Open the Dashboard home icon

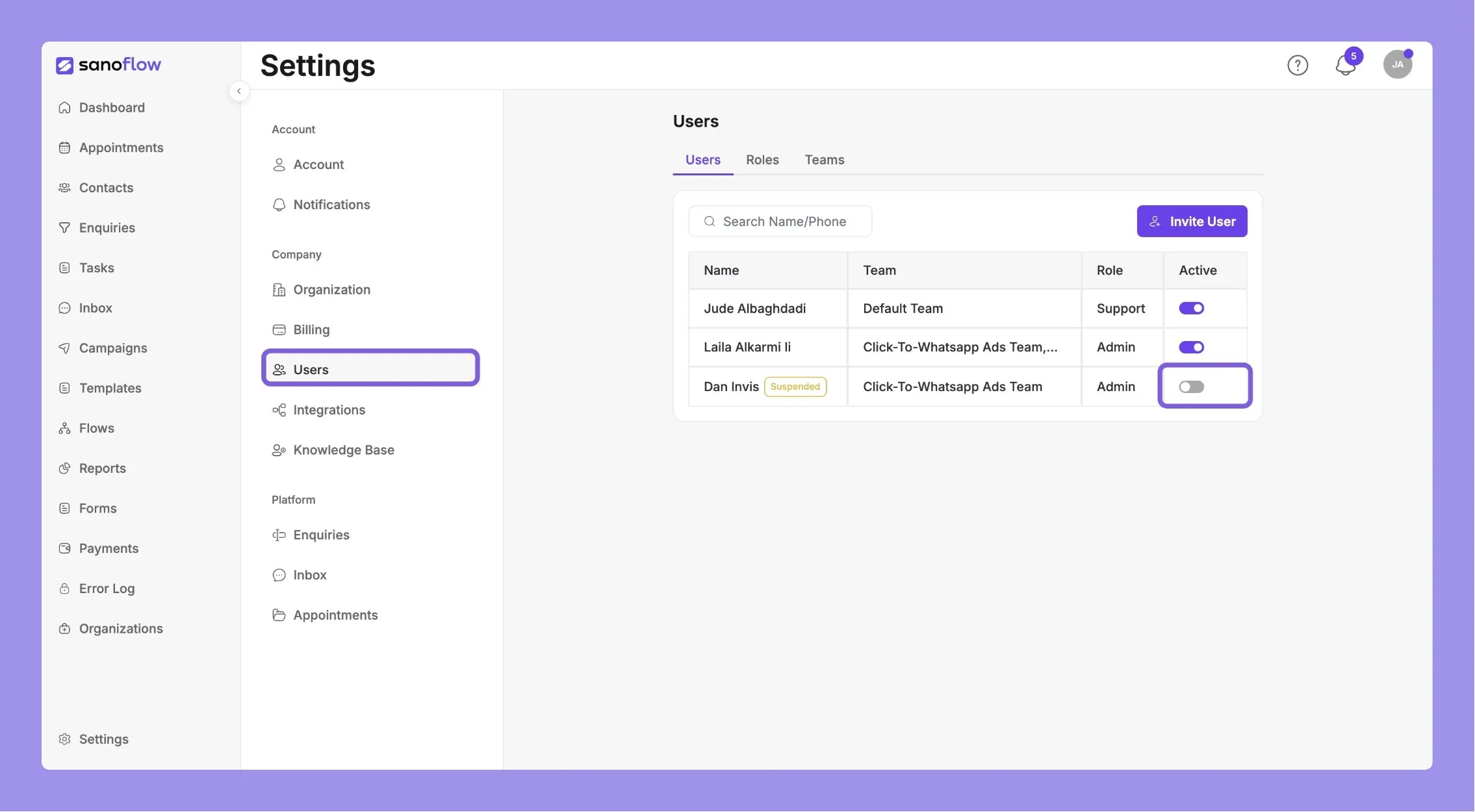pyautogui.click(x=64, y=108)
